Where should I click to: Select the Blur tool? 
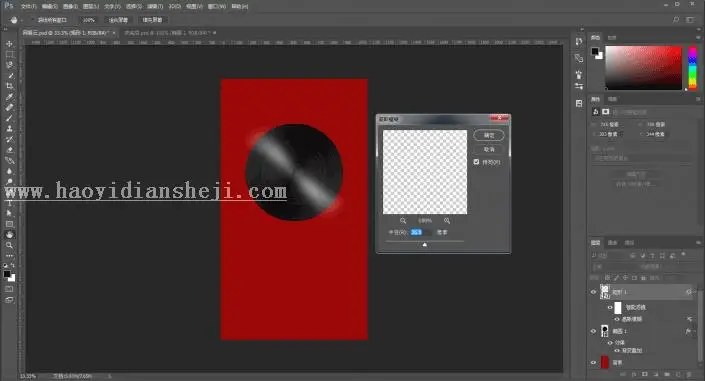tap(9, 171)
